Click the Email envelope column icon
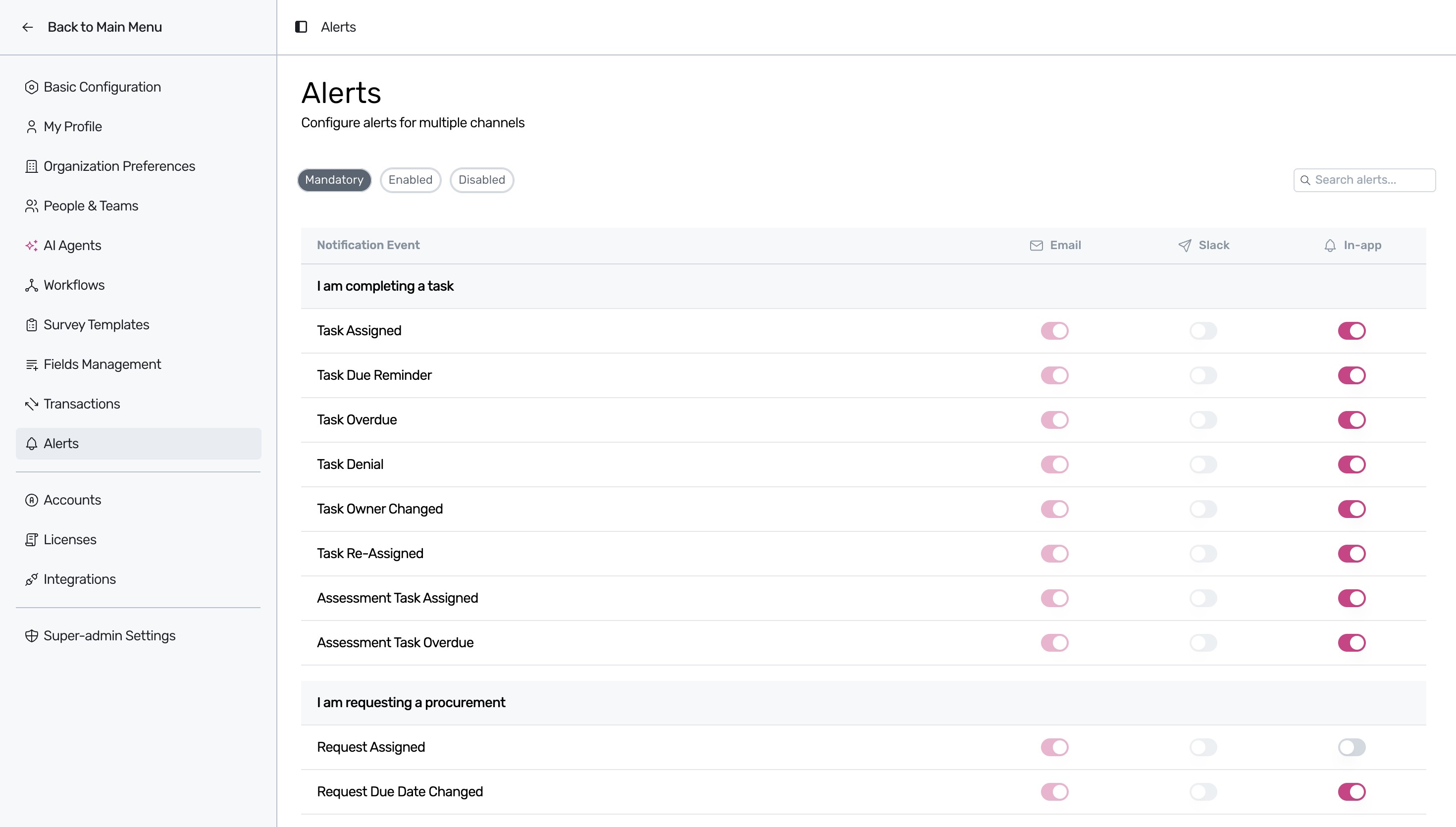This screenshot has height=827, width=1456. [1037, 245]
